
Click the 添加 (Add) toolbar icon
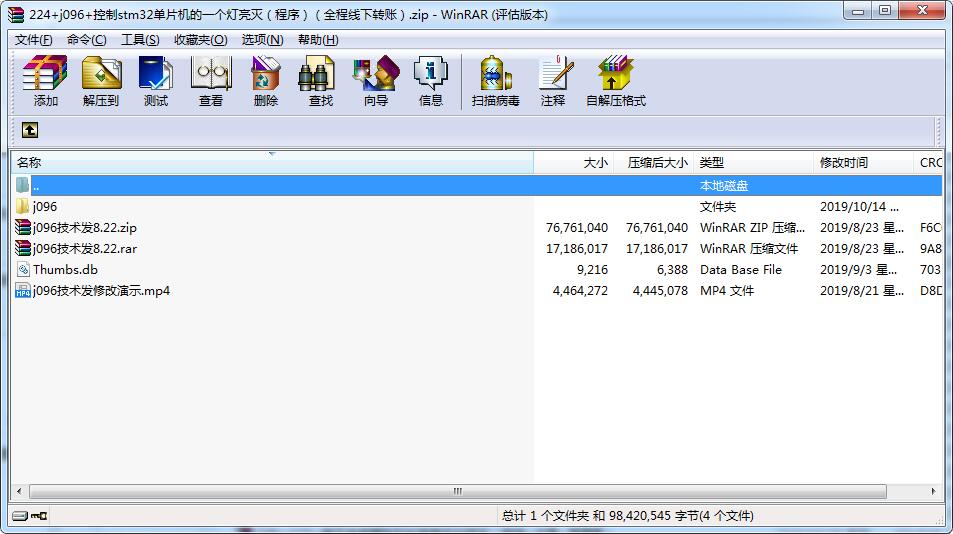tap(45, 73)
